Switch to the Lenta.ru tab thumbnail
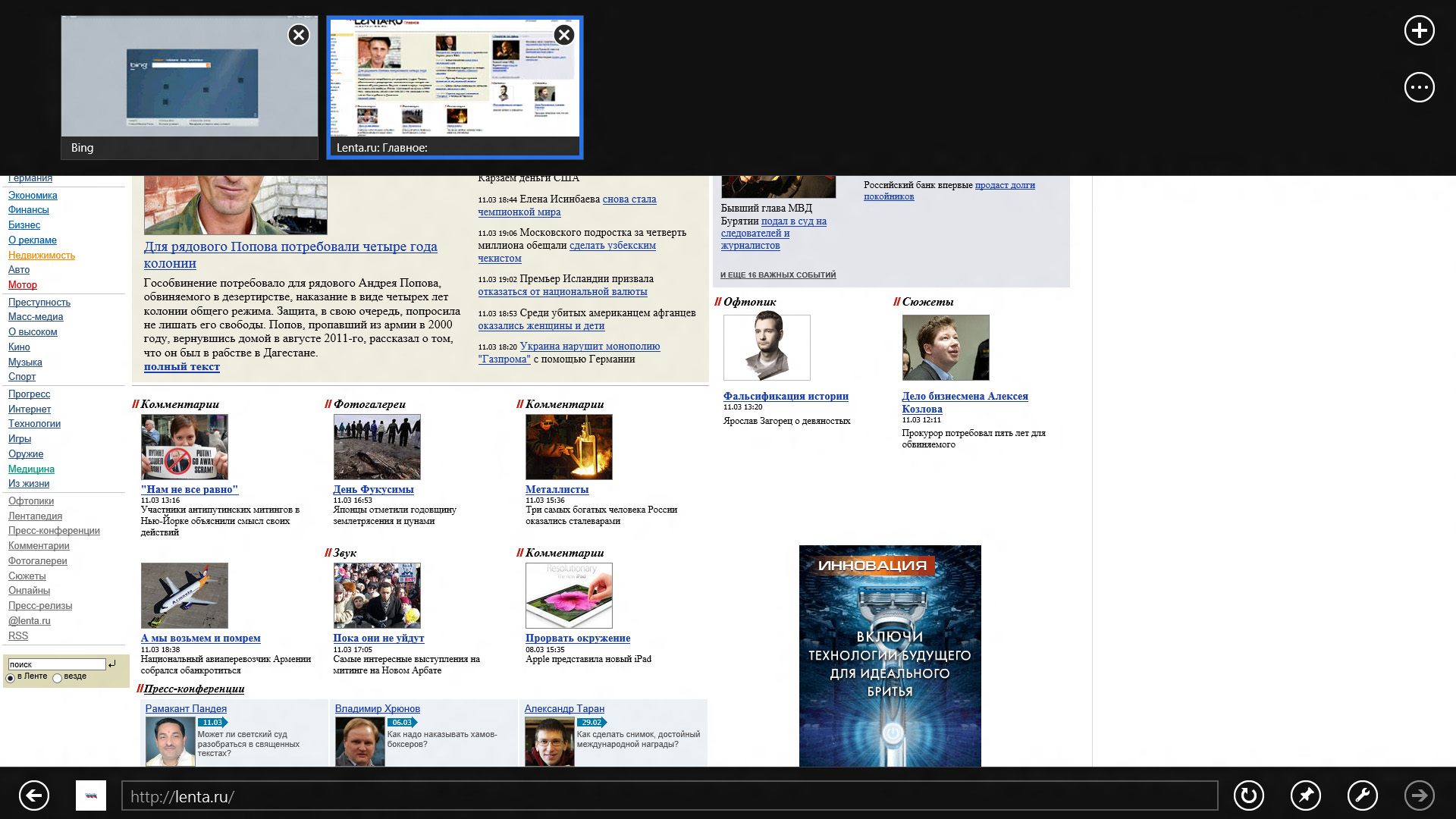This screenshot has height=819, width=1456. click(455, 88)
